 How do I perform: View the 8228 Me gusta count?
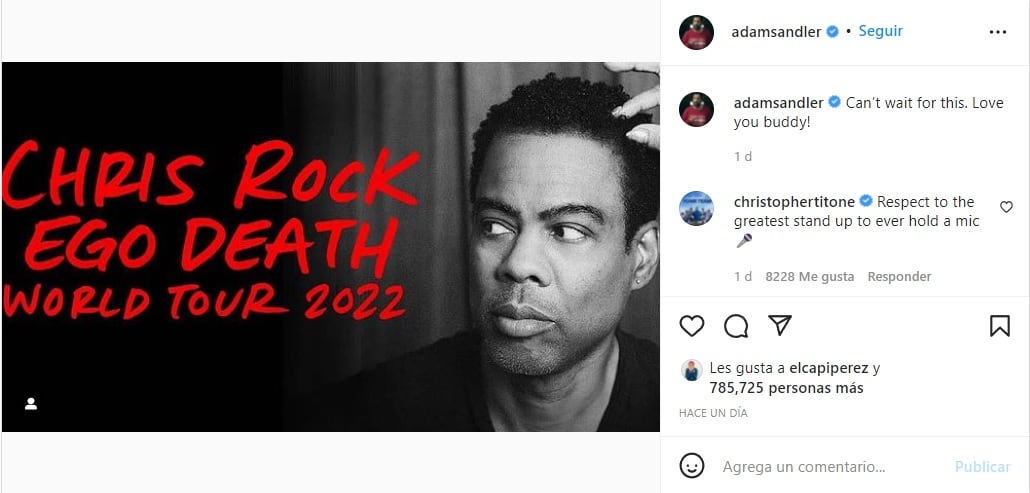(x=809, y=277)
